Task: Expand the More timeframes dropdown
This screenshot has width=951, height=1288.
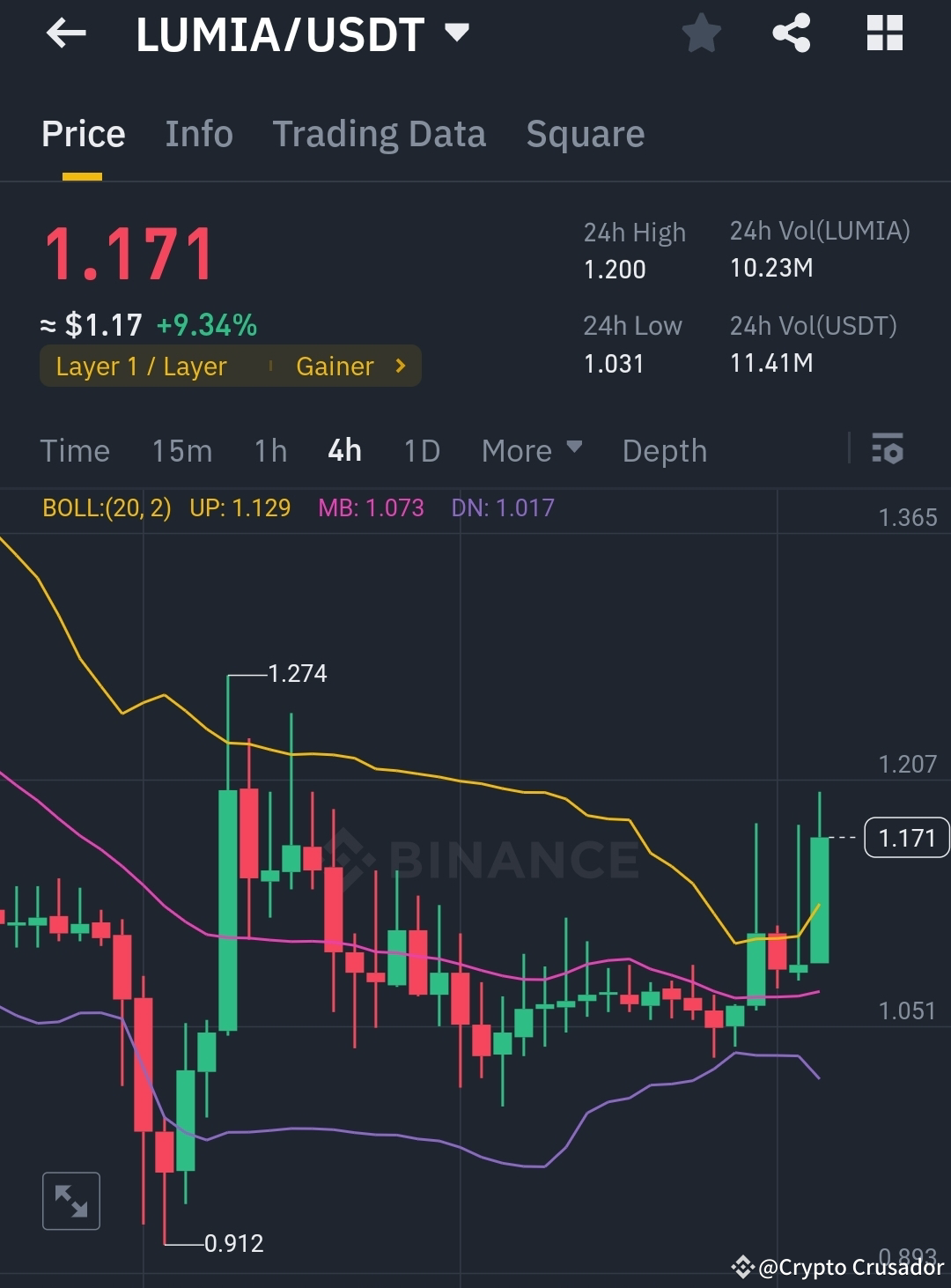Action: [x=530, y=450]
